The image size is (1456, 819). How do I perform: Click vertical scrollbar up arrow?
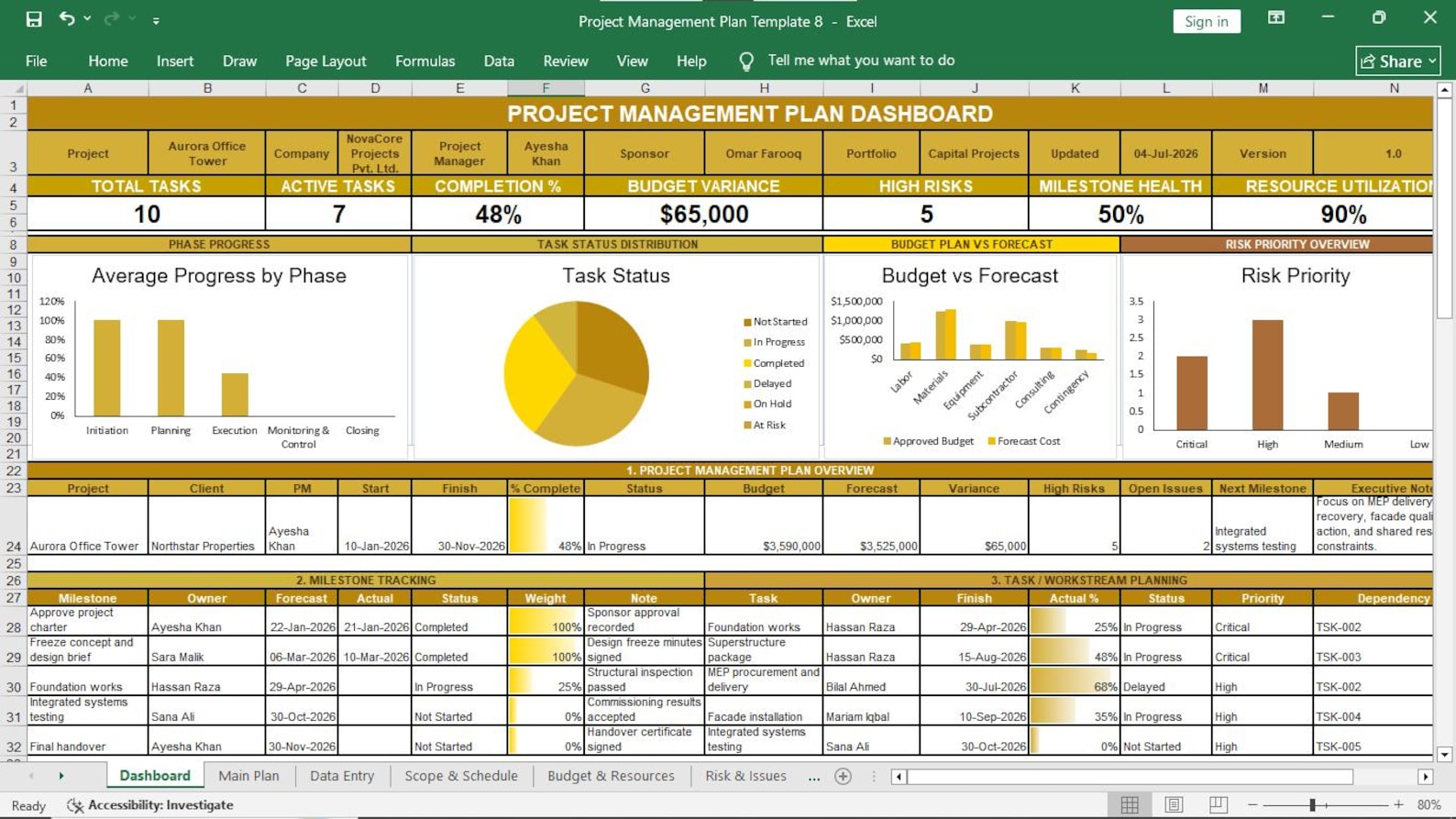coord(1445,90)
